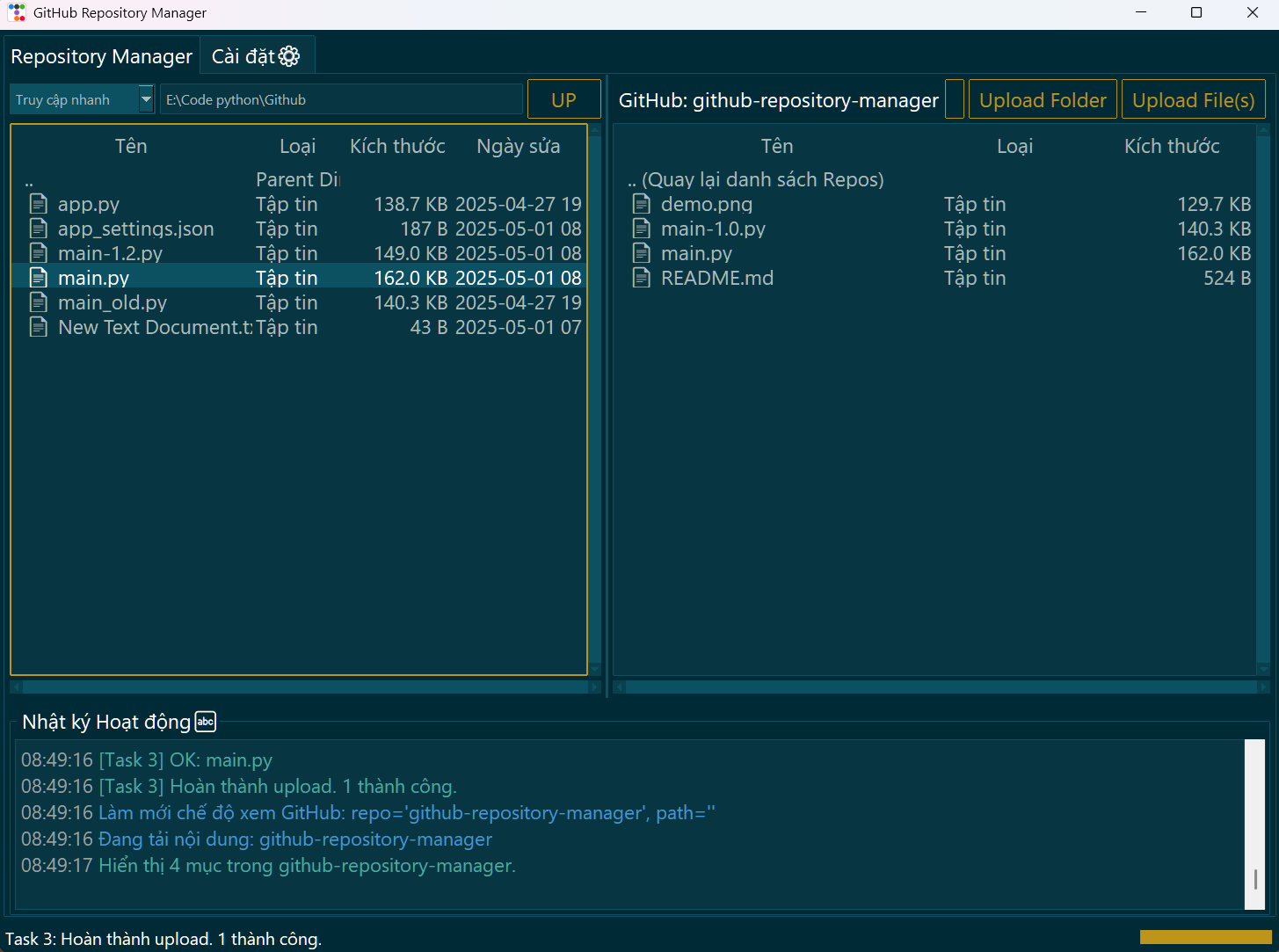
Task: Click the app logo in title bar
Action: (x=17, y=12)
